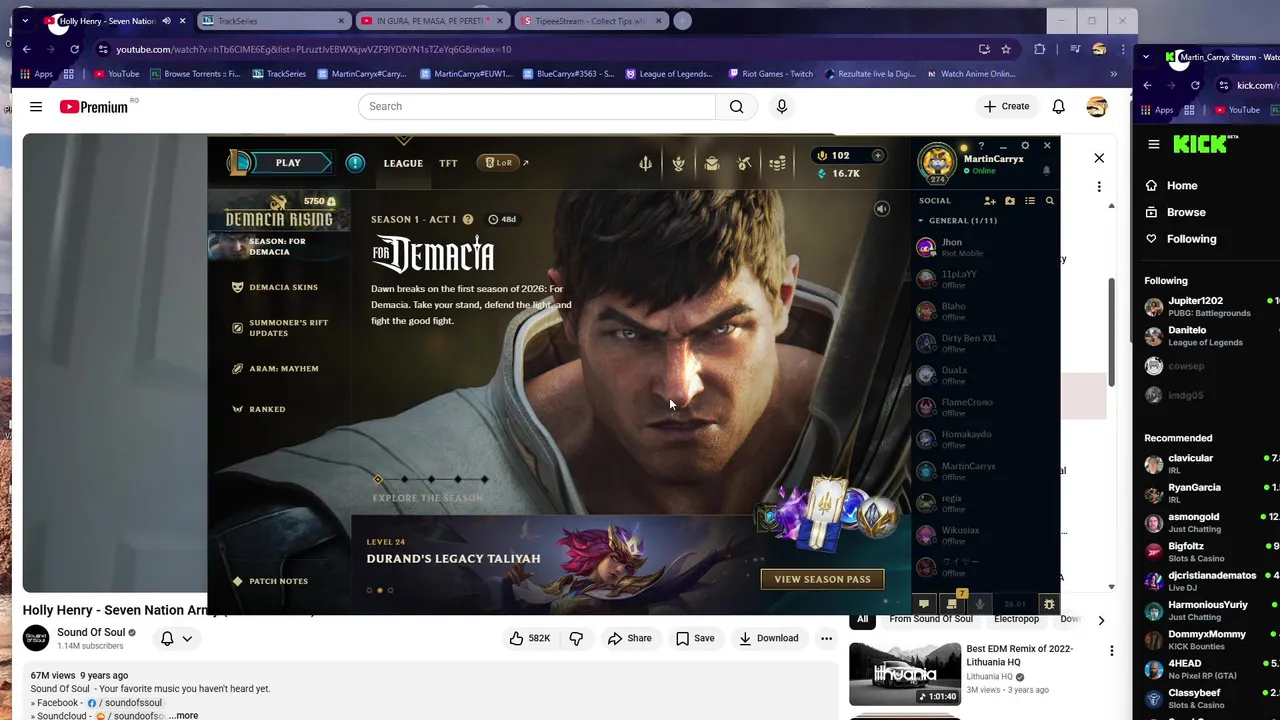Click the new folder icon in Social
1280x720 pixels.
pyautogui.click(x=1010, y=201)
